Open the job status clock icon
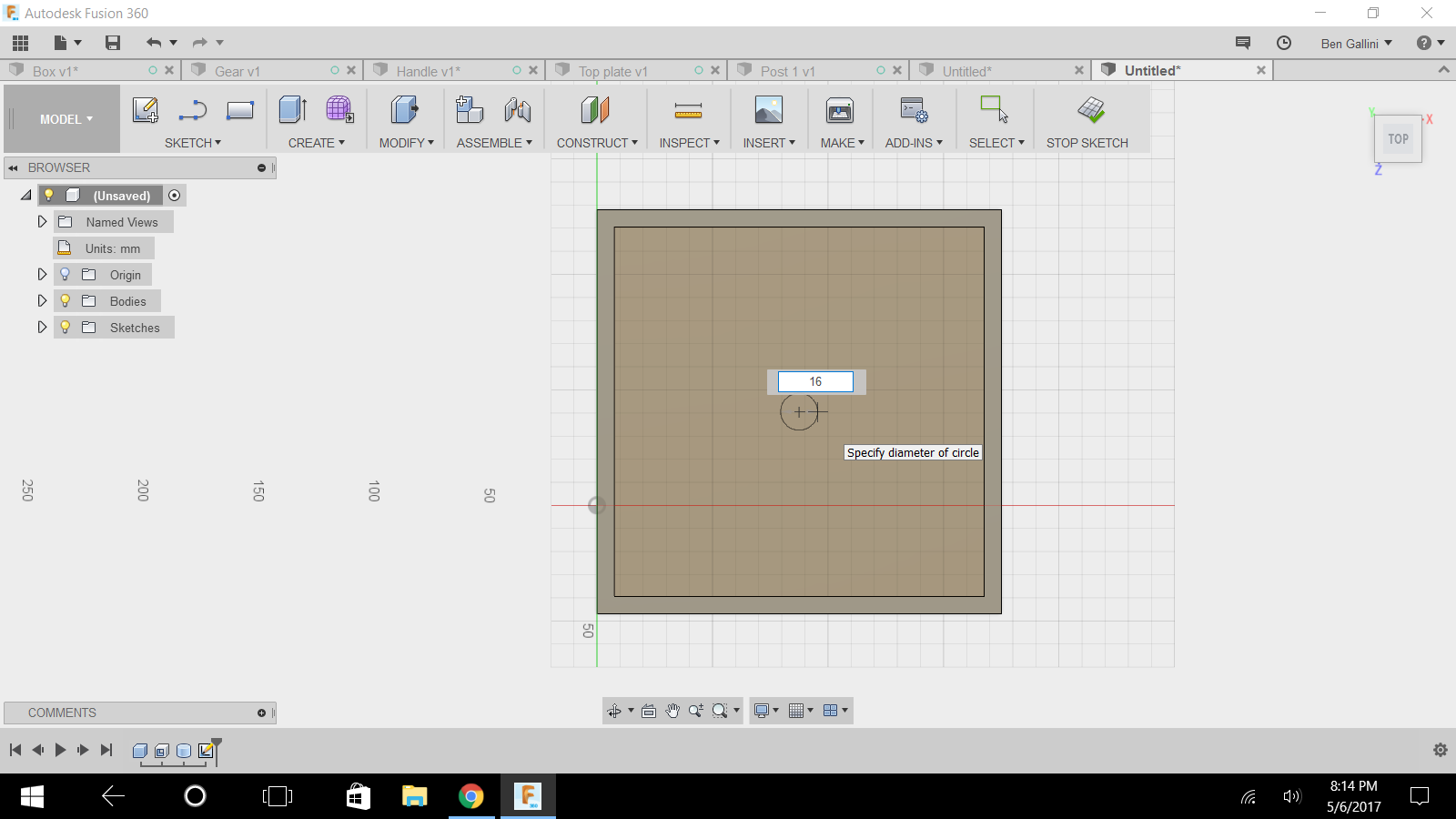1456x819 pixels. (x=1284, y=43)
